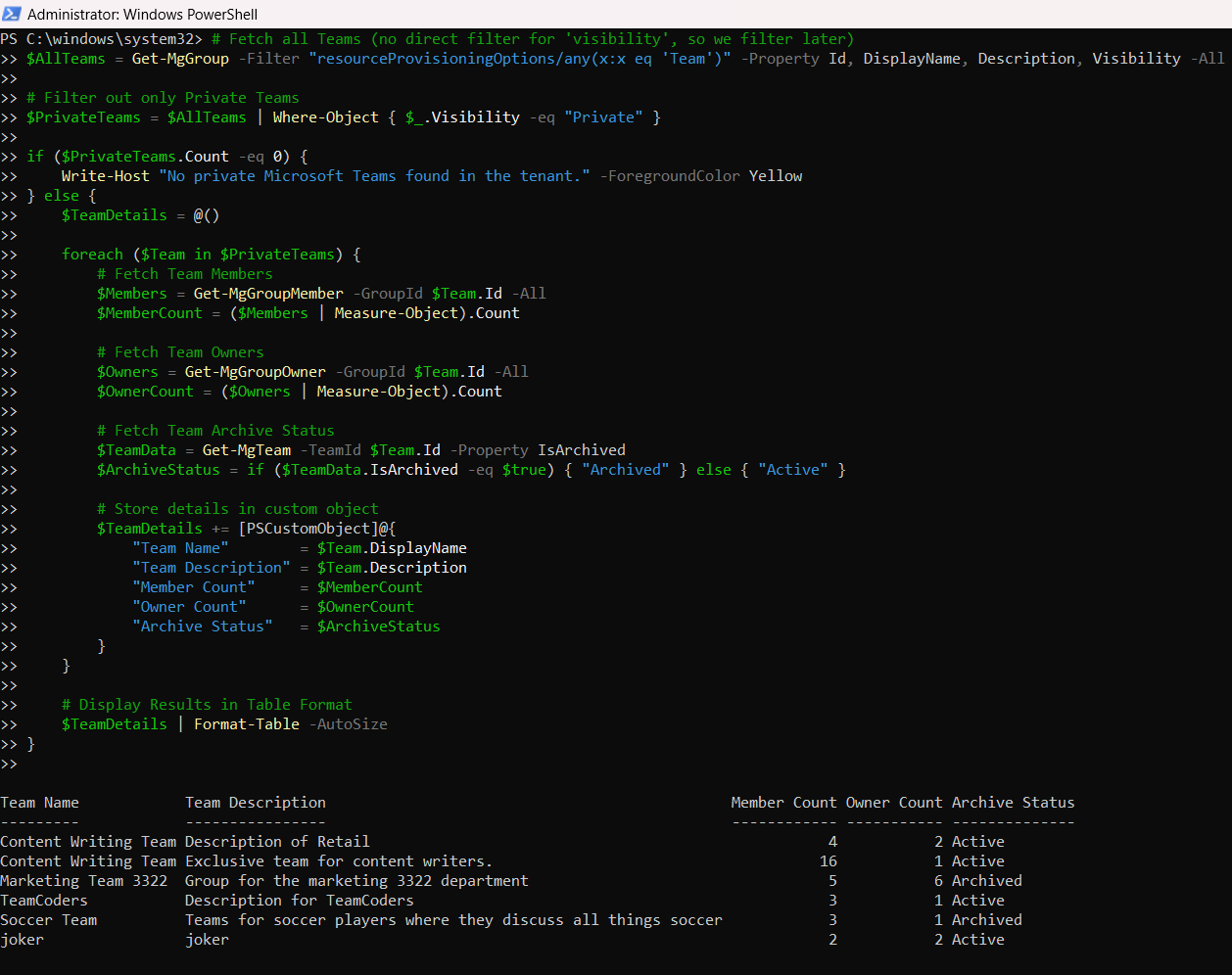Screen dimensions: 1232x975
Task: Click 'Archived' status in Marketing Team 3322 row
Action: [x=986, y=881]
